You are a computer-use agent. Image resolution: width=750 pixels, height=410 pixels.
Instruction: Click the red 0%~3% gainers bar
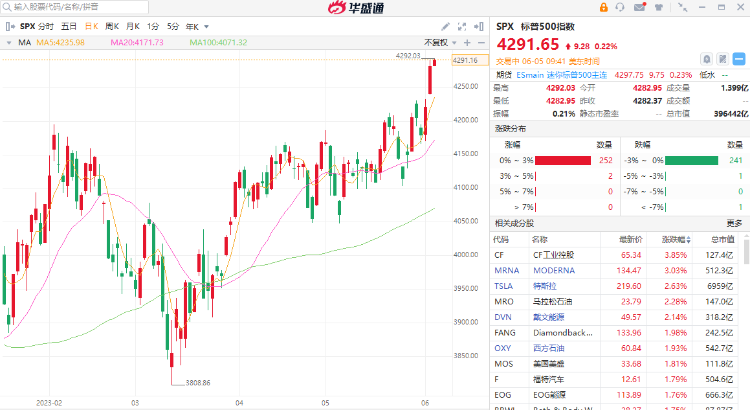563,160
